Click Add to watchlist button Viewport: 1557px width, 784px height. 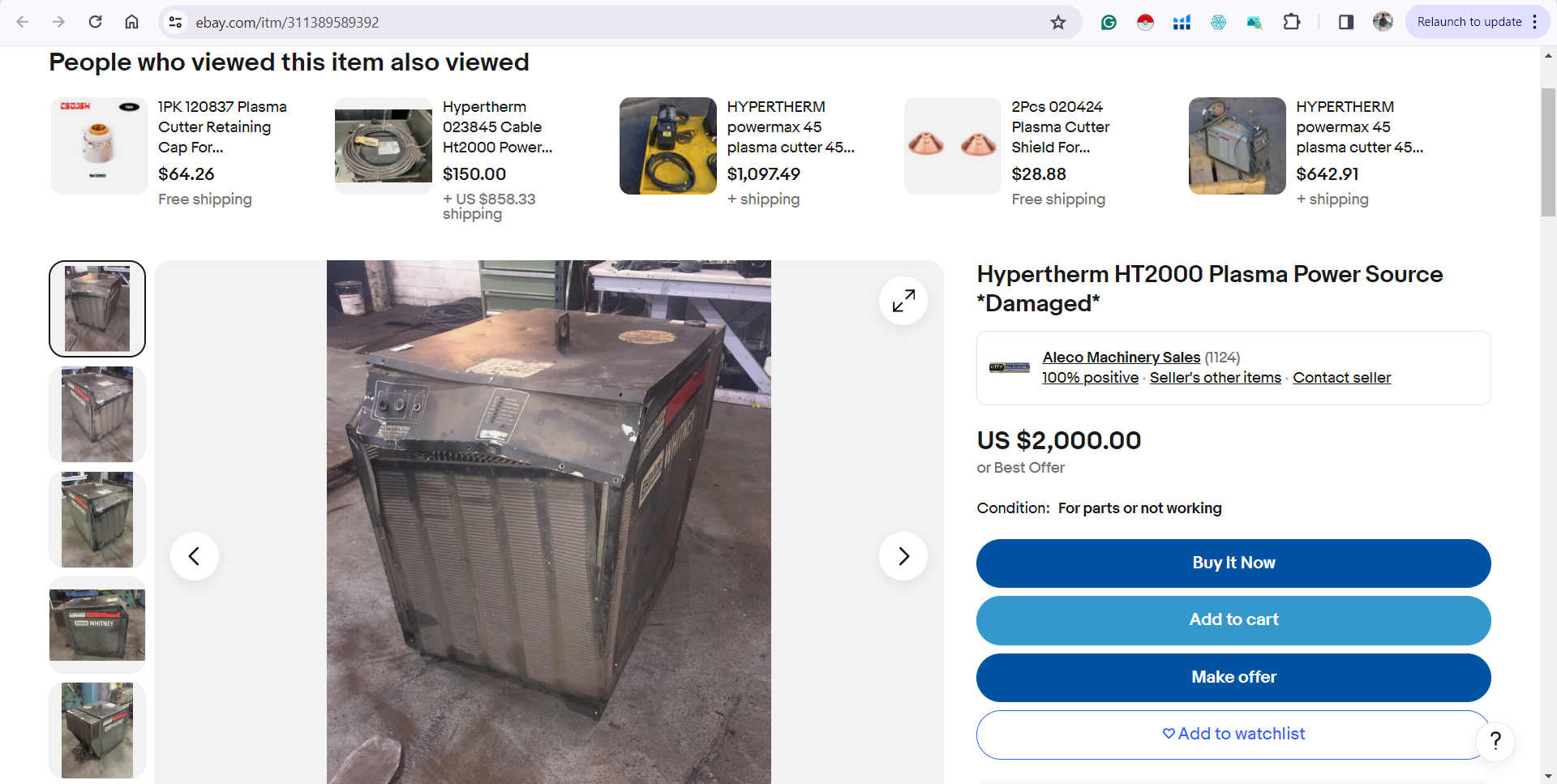pos(1233,735)
